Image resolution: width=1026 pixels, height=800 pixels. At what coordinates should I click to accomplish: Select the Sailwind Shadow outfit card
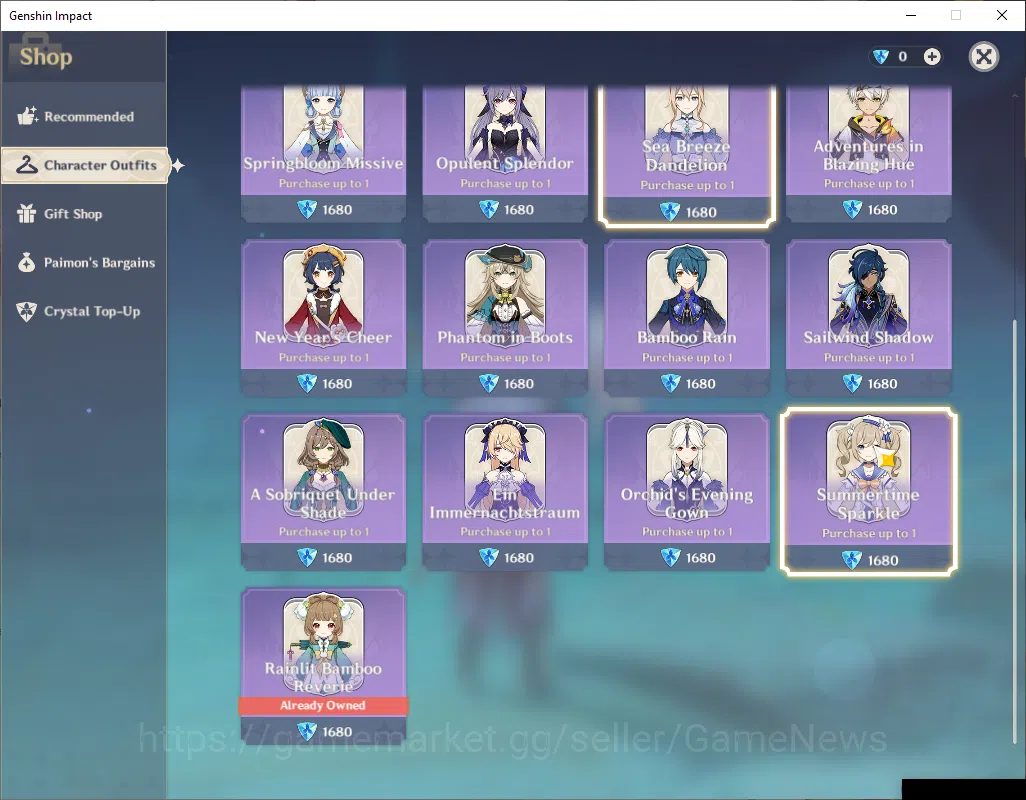[x=868, y=318]
